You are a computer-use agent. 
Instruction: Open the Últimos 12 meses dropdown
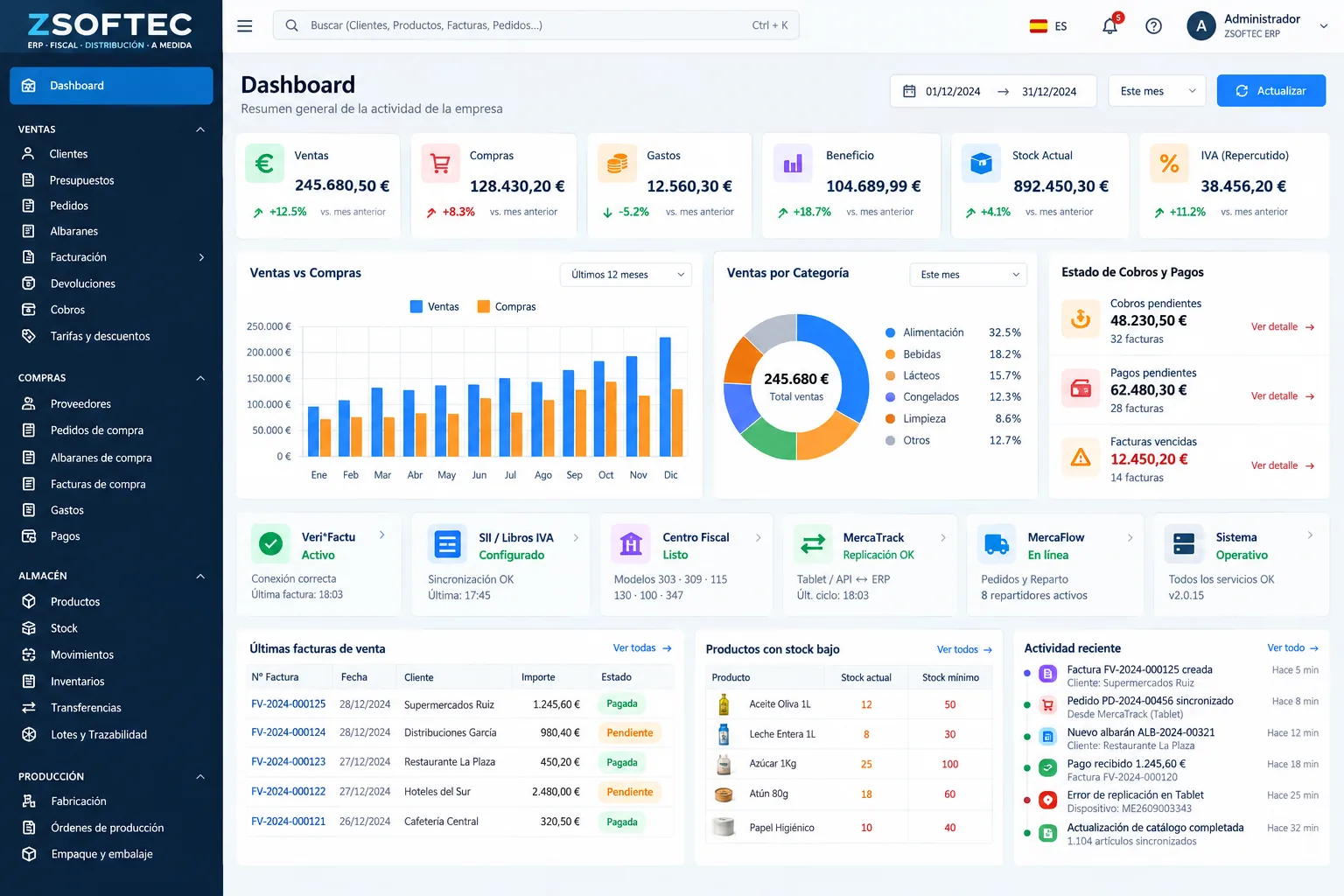tap(626, 275)
